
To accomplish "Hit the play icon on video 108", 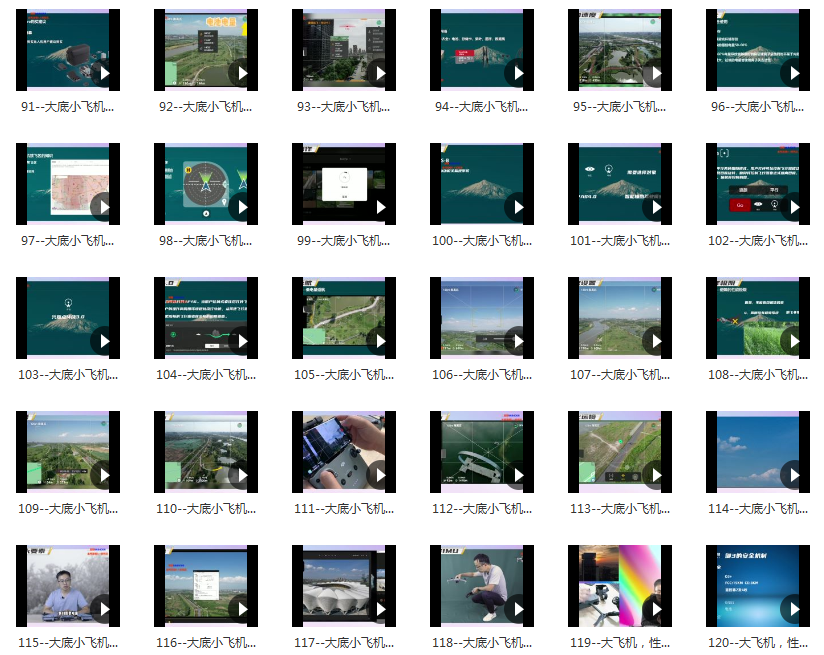I will pos(792,341).
